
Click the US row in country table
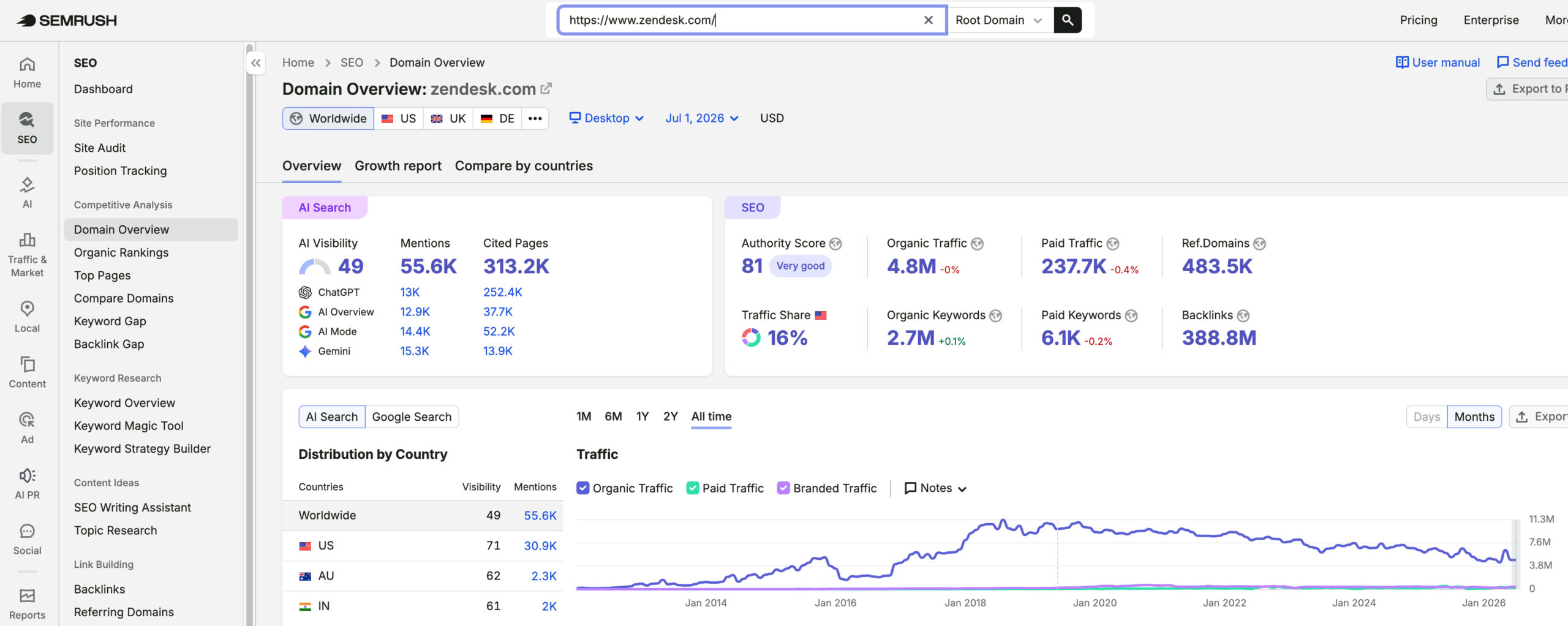(x=423, y=546)
